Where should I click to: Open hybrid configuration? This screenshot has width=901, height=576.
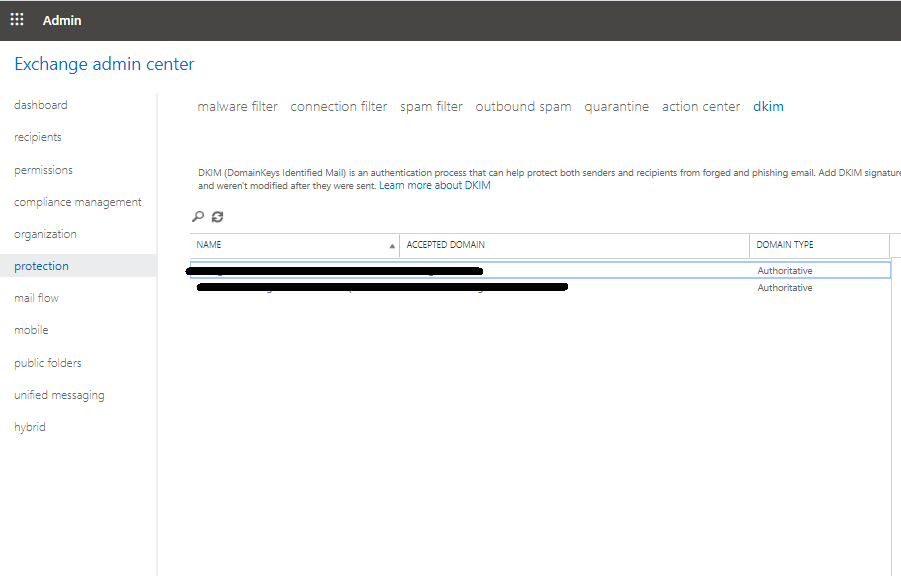pyautogui.click(x=30, y=427)
